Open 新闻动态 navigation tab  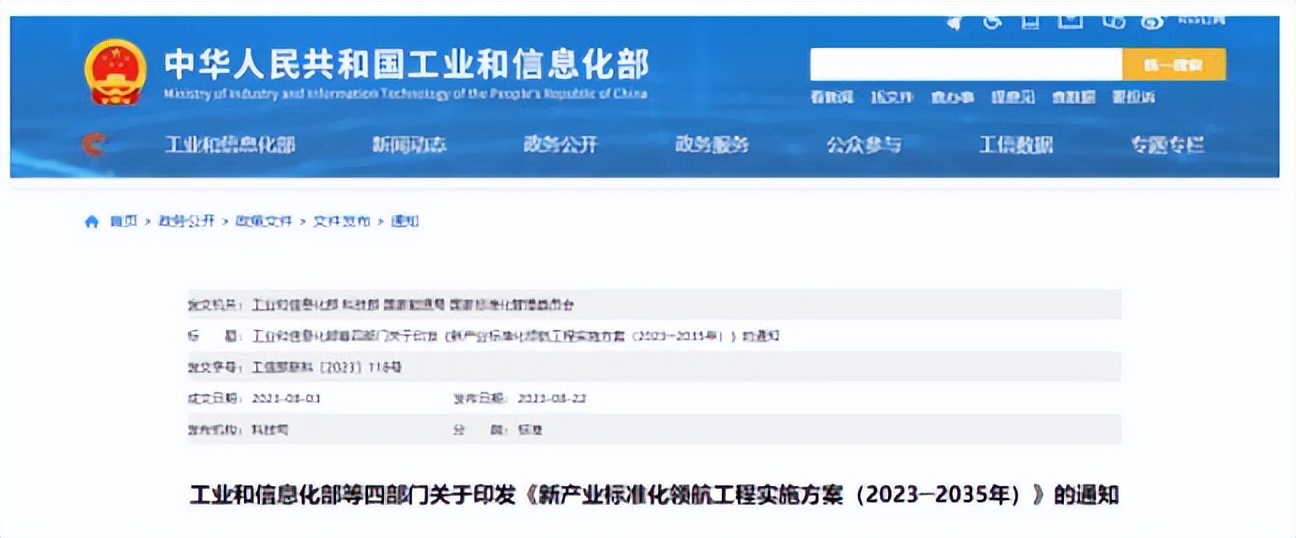[409, 145]
